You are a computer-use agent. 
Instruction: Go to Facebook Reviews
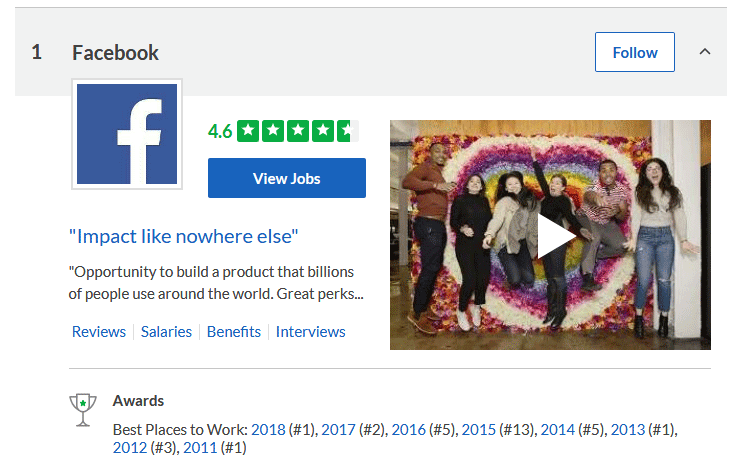(99, 332)
